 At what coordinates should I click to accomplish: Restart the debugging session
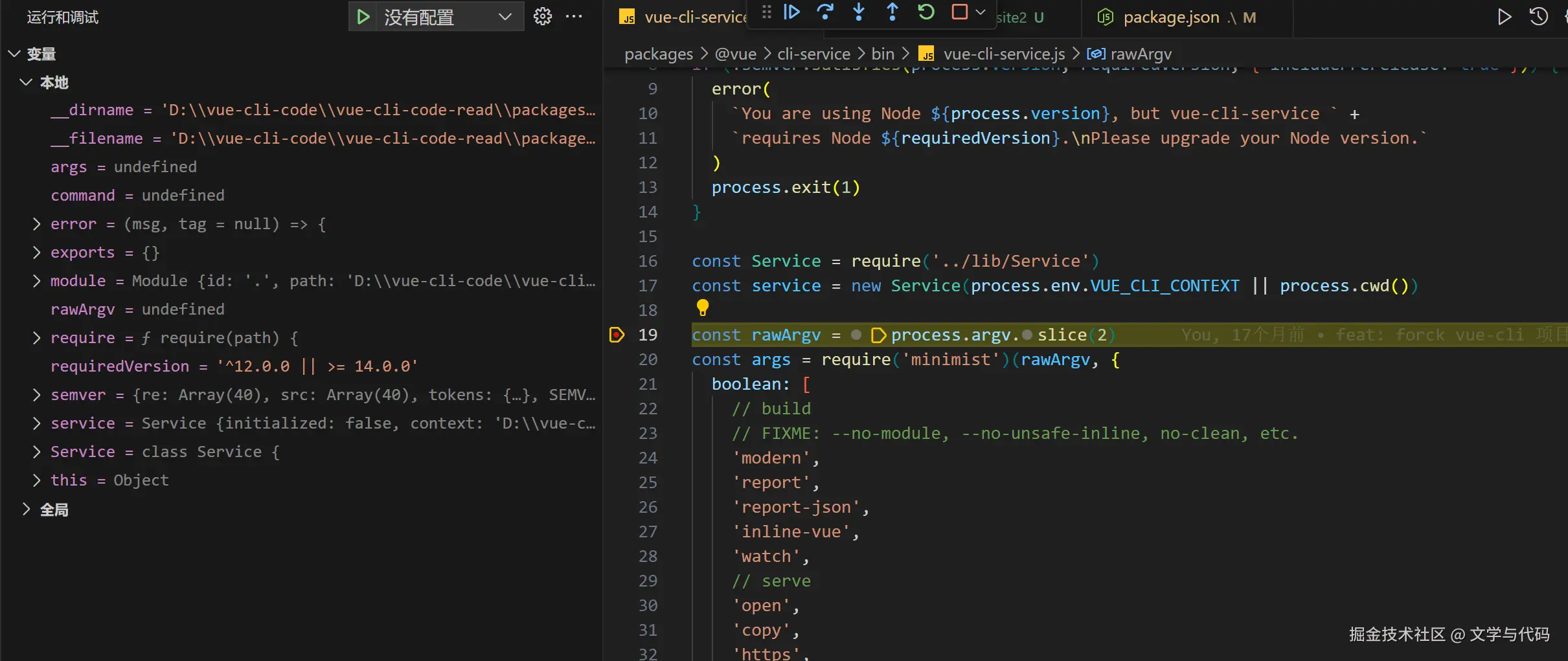926,12
